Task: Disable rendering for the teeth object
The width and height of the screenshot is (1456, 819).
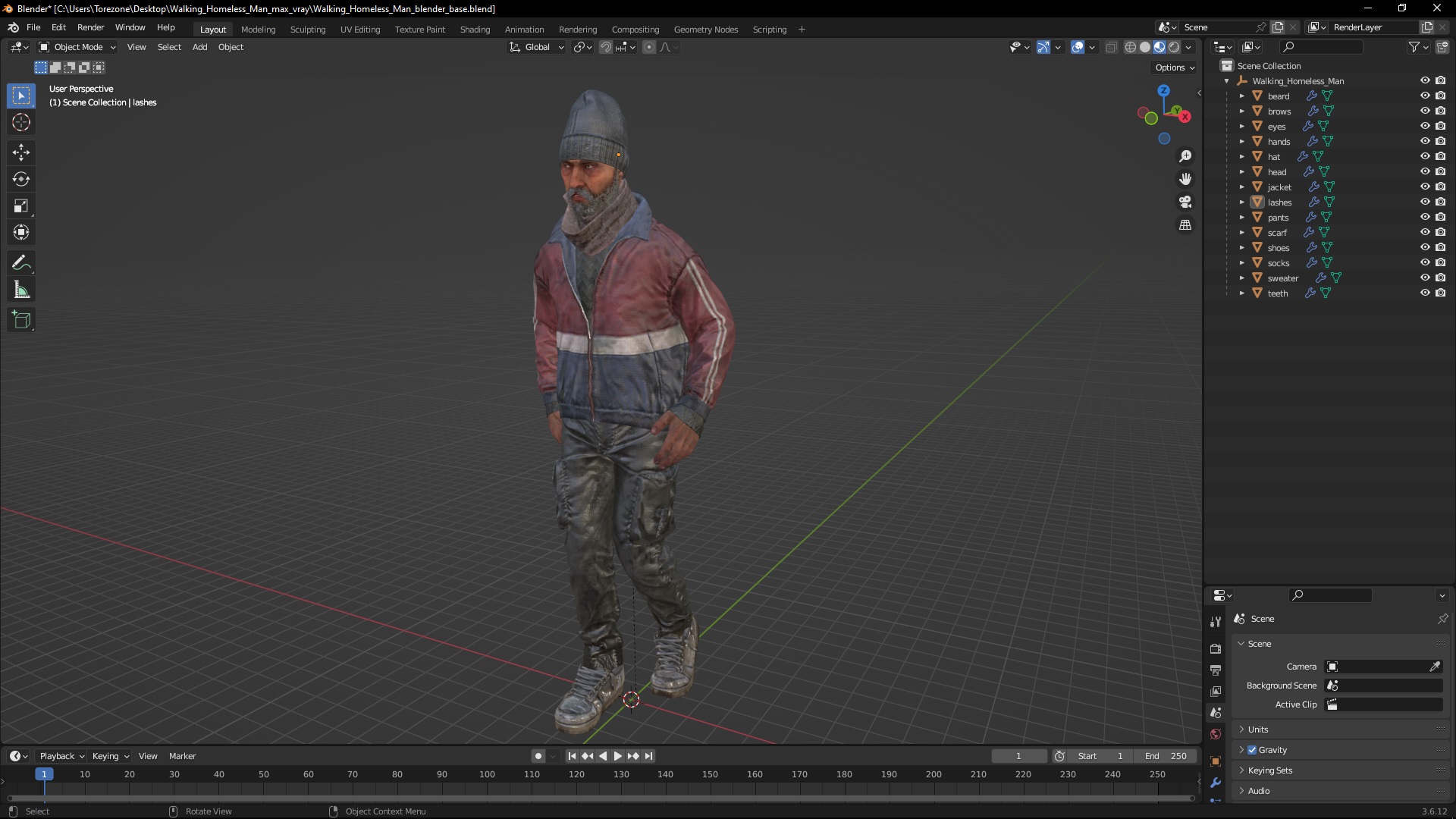Action: [x=1441, y=293]
